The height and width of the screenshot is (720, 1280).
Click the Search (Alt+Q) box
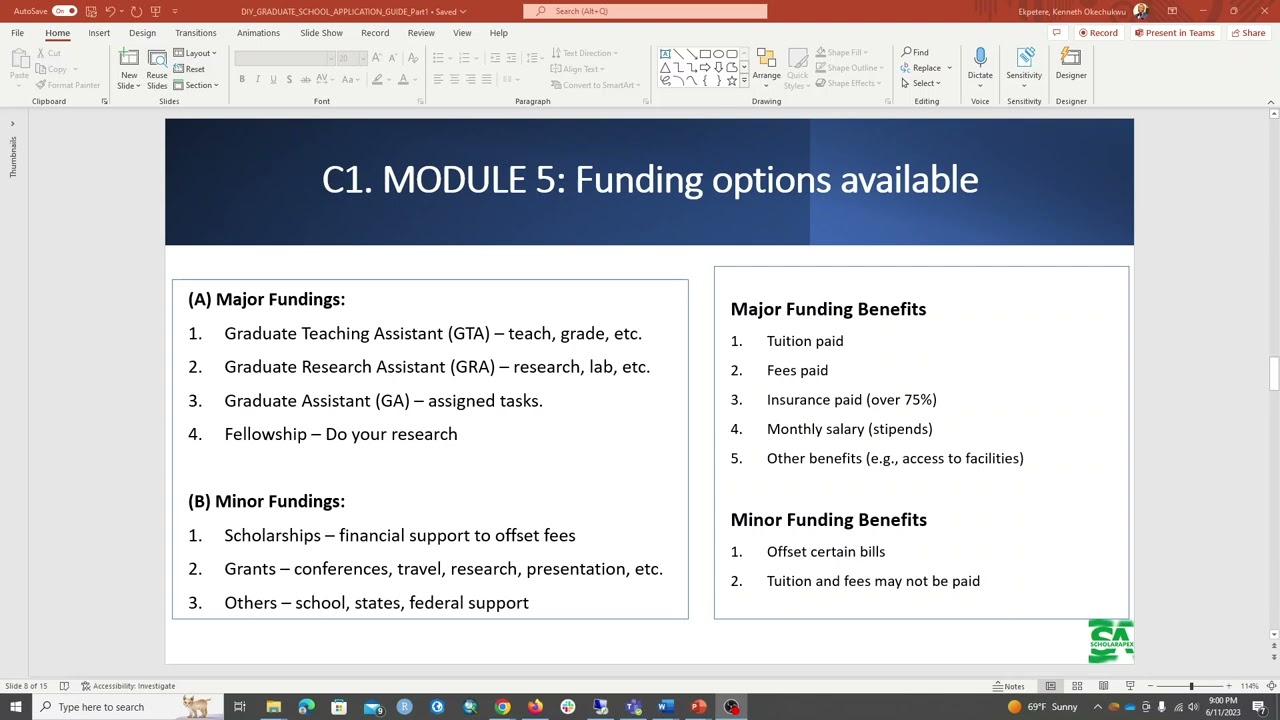point(645,11)
